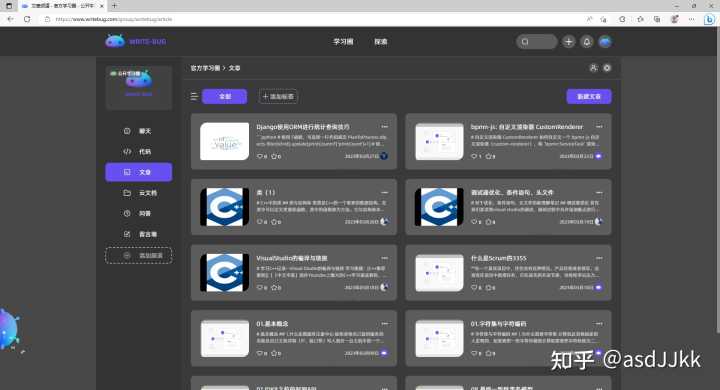The image size is (720, 390).
Task: Open the 01.基本概念 article title
Action: click(272, 324)
